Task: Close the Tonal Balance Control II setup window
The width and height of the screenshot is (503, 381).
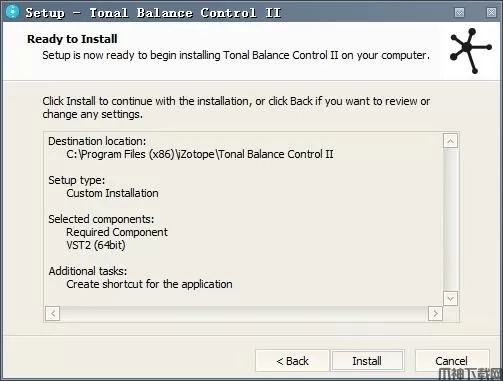Action: pyautogui.click(x=491, y=13)
